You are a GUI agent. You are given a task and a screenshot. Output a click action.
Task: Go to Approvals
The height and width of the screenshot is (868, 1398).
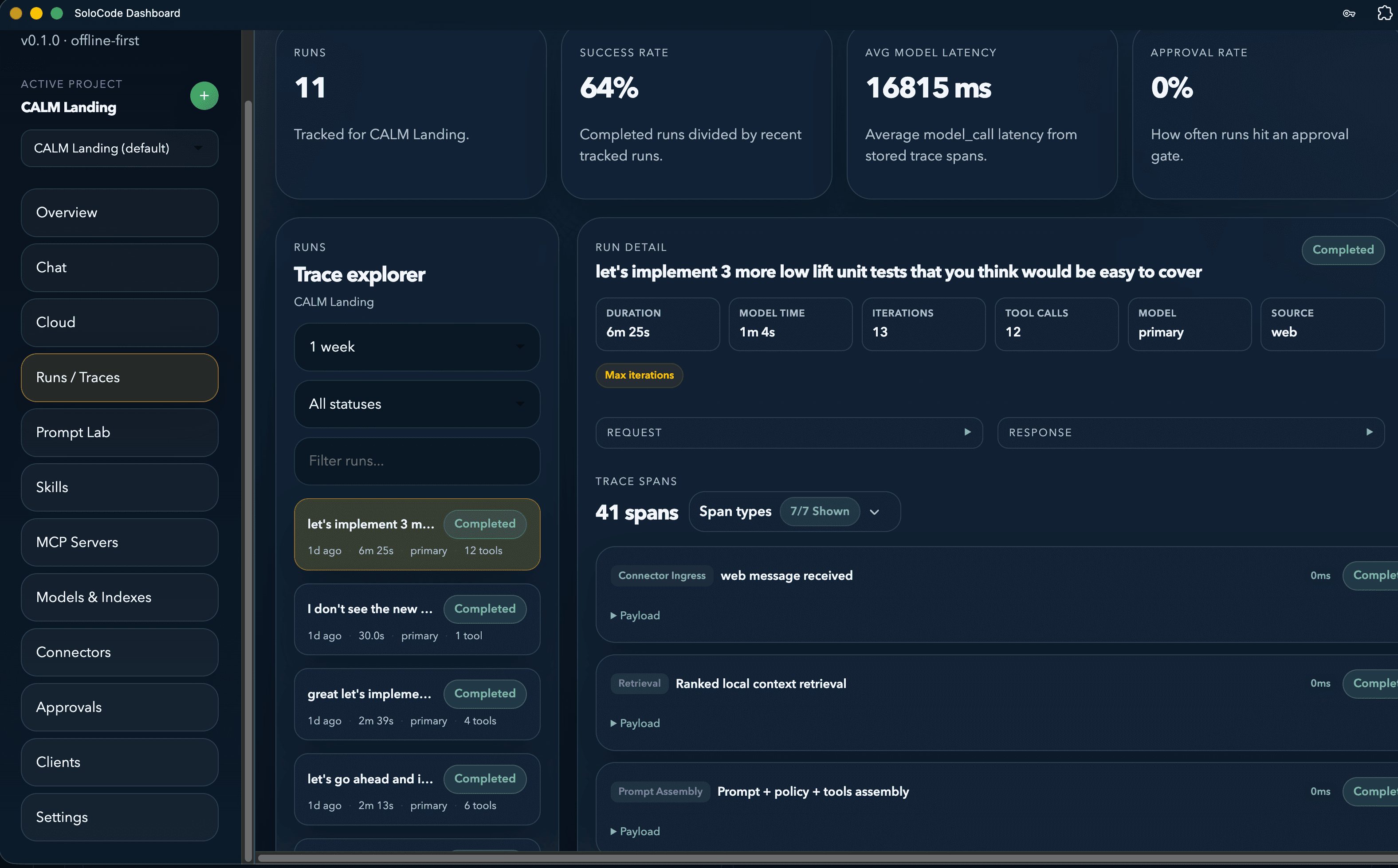(119, 707)
